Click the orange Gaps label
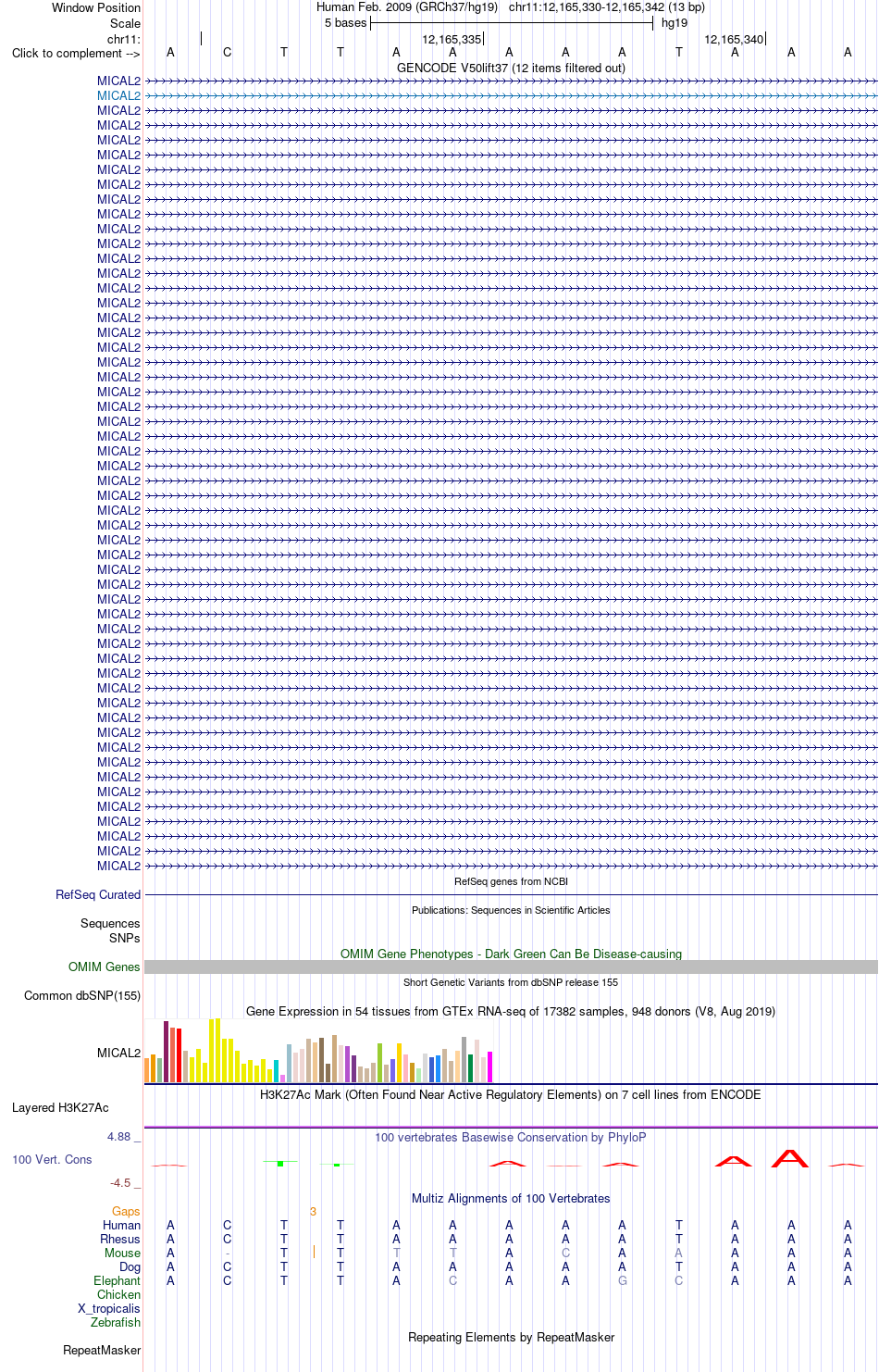This screenshot has height=1372, width=879. click(x=126, y=1211)
